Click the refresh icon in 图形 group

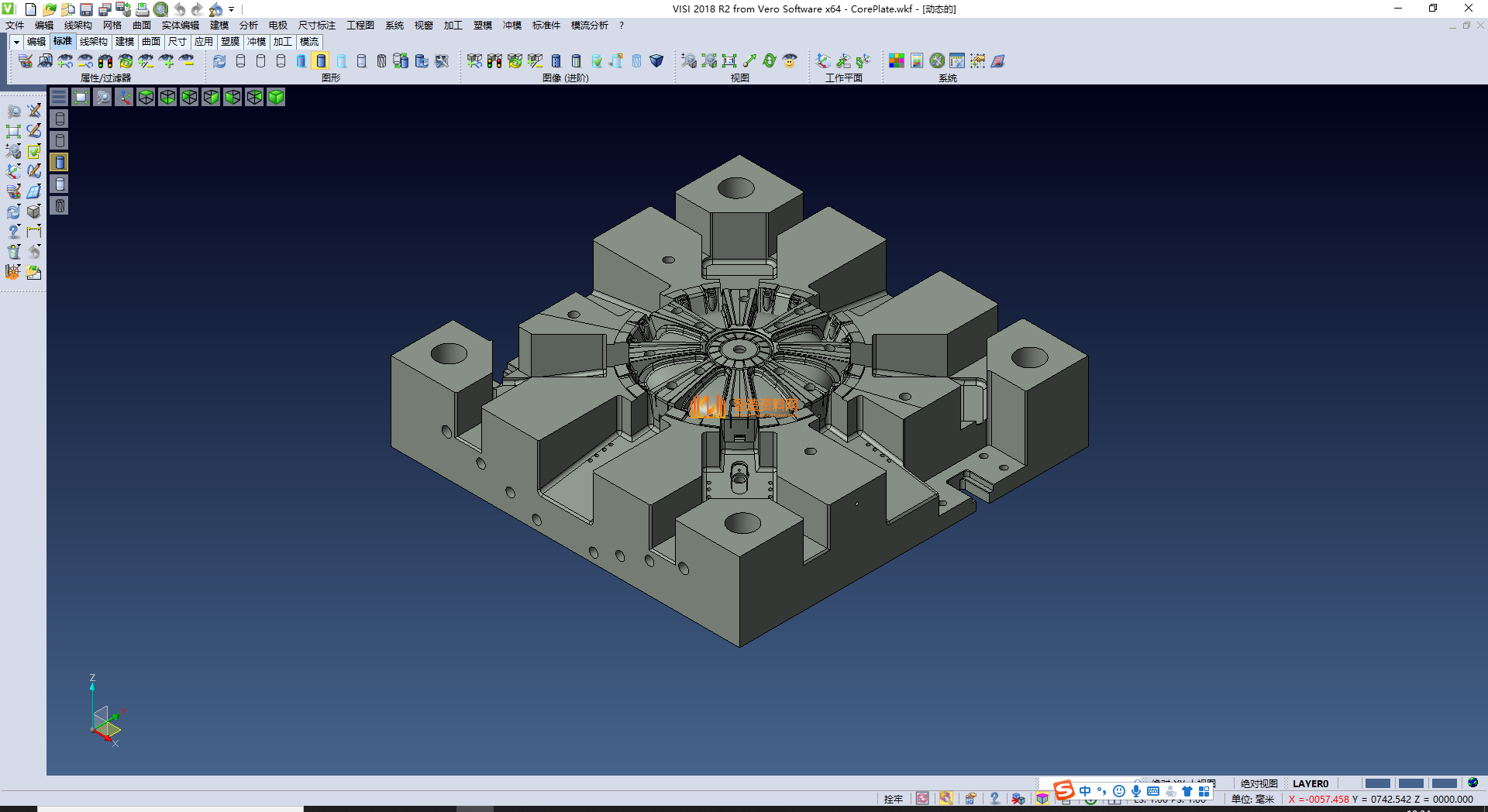[x=220, y=61]
